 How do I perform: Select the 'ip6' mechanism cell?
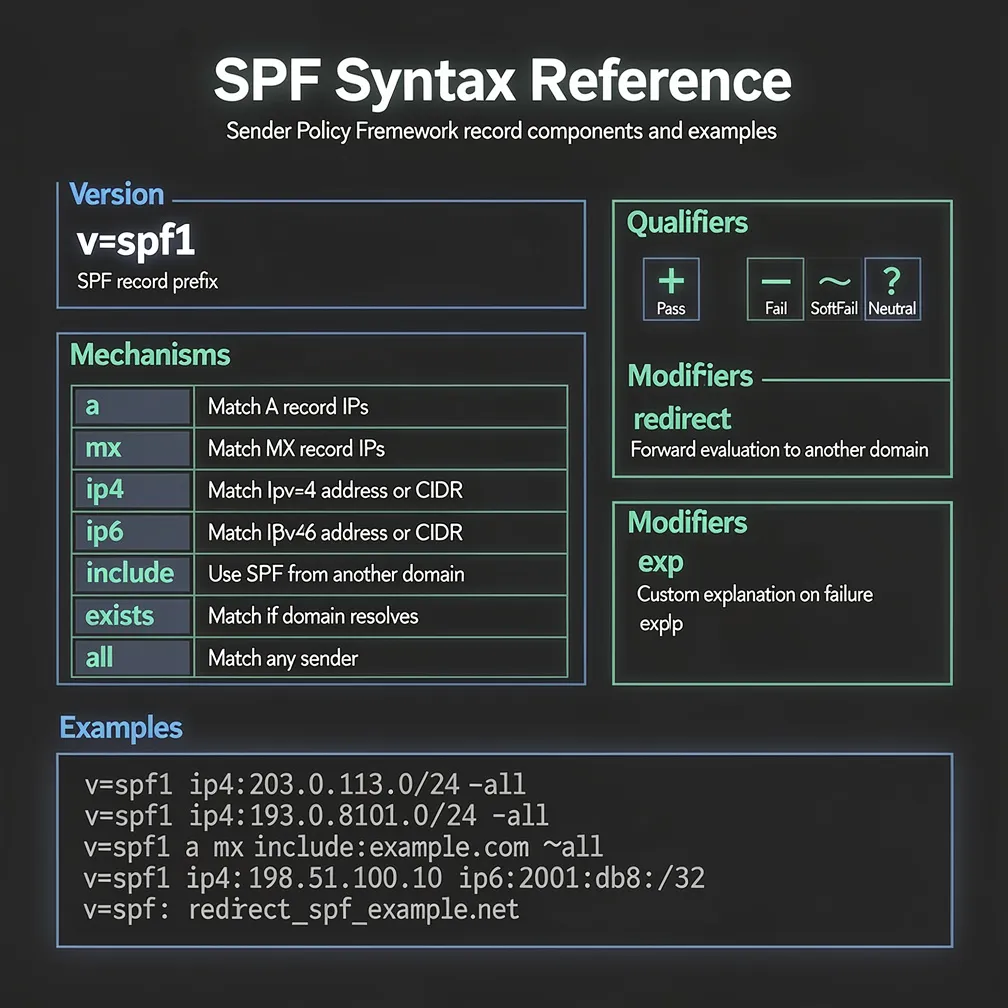(x=132, y=532)
